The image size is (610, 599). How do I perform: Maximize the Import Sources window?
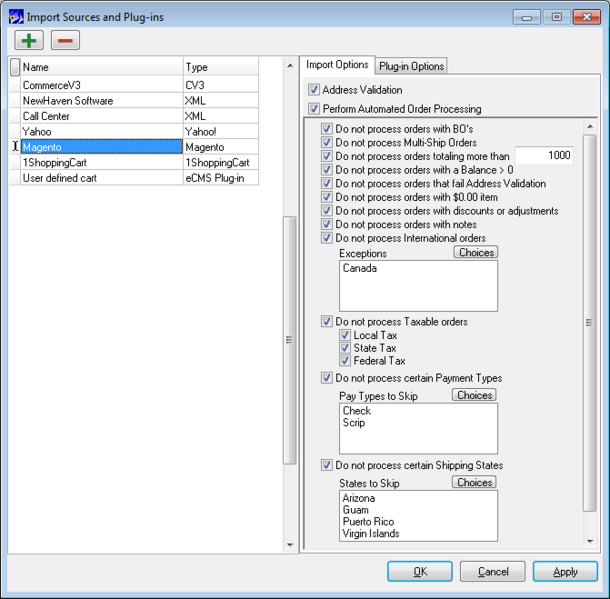click(557, 18)
